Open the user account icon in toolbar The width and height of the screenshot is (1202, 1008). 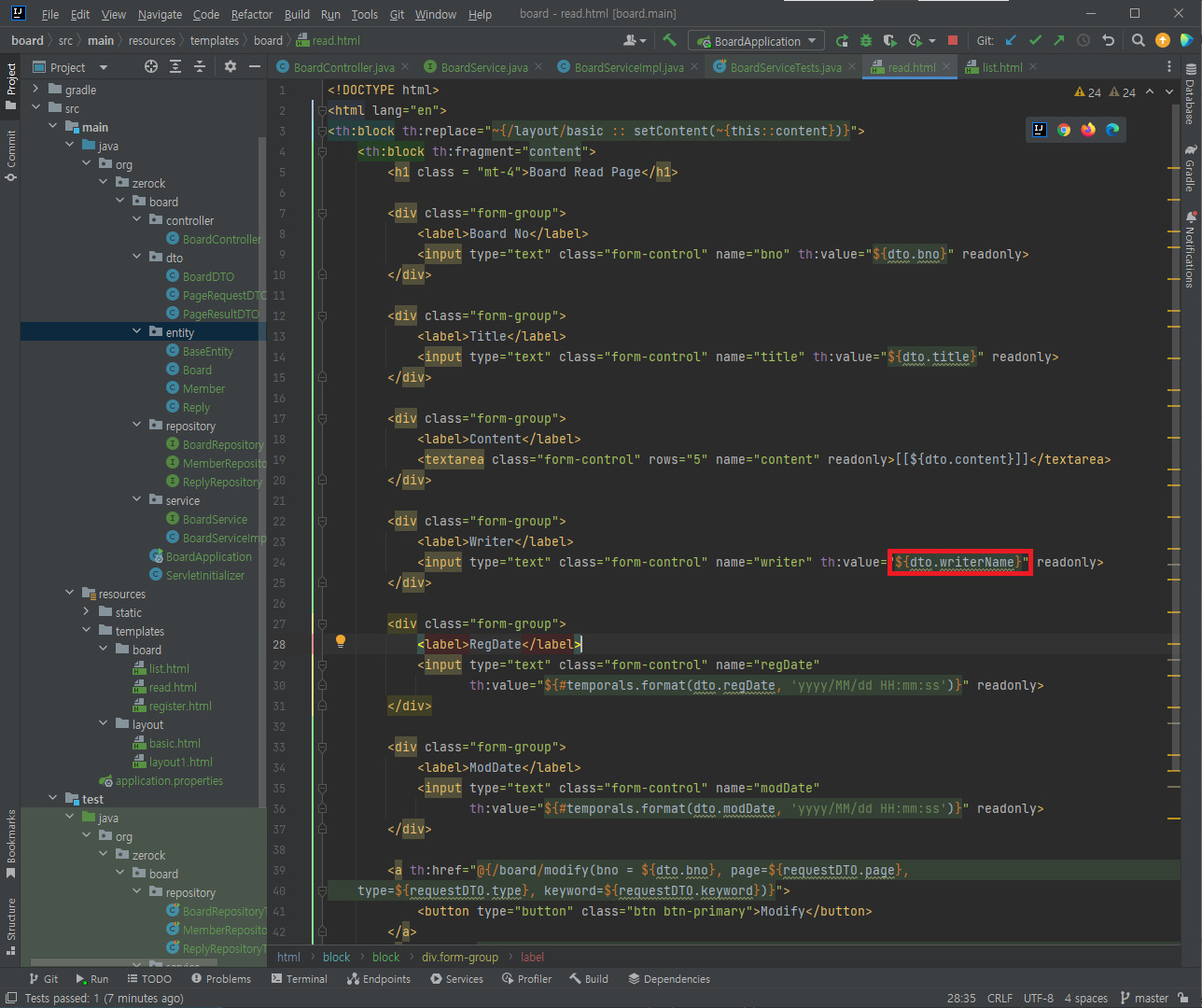tap(634, 40)
